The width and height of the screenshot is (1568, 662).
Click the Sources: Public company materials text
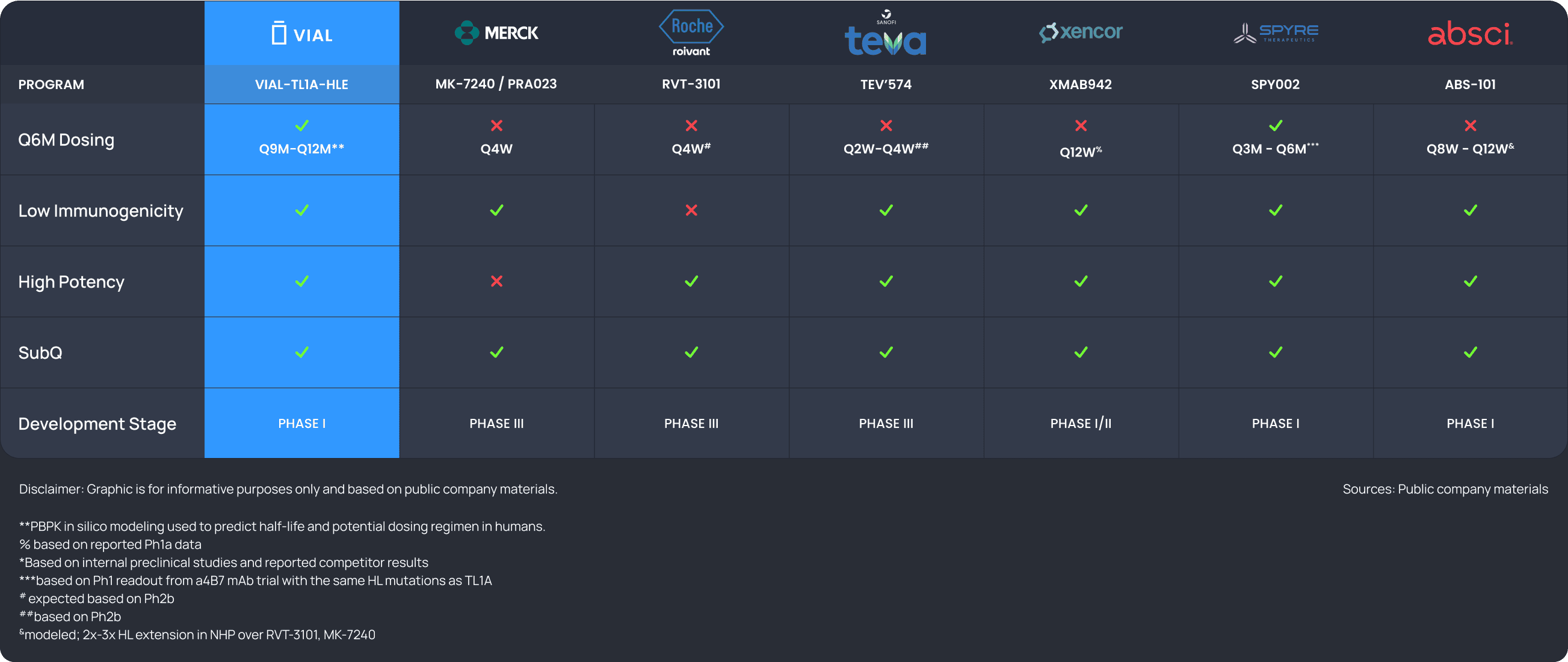1445,489
